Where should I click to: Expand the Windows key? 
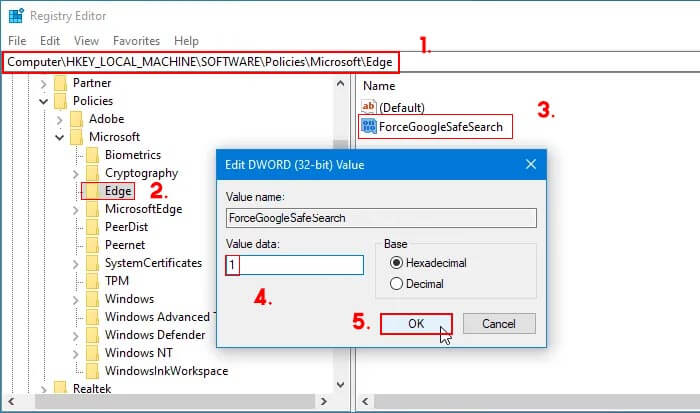click(x=75, y=300)
